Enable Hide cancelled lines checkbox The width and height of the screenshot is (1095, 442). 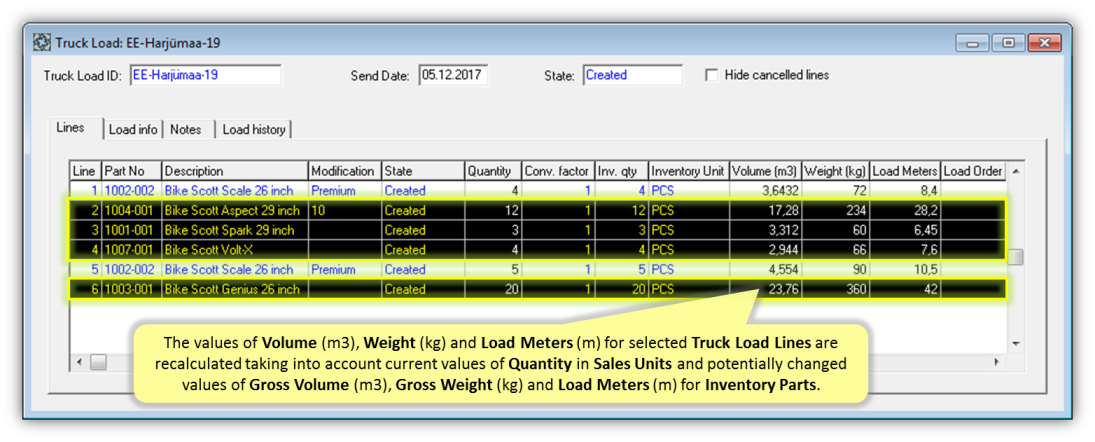(x=712, y=75)
